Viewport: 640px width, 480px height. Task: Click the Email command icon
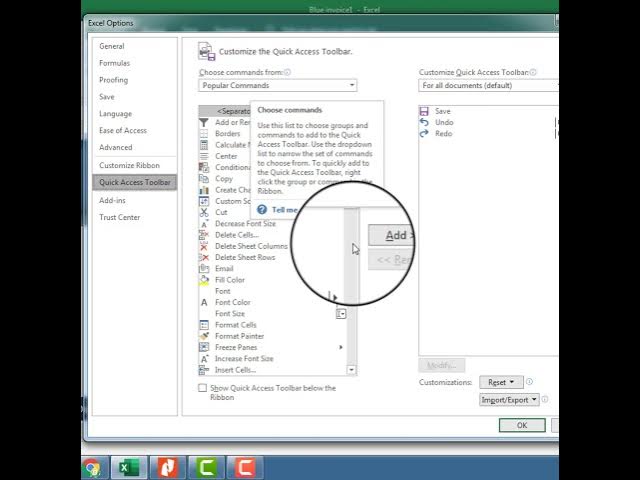click(x=204, y=269)
